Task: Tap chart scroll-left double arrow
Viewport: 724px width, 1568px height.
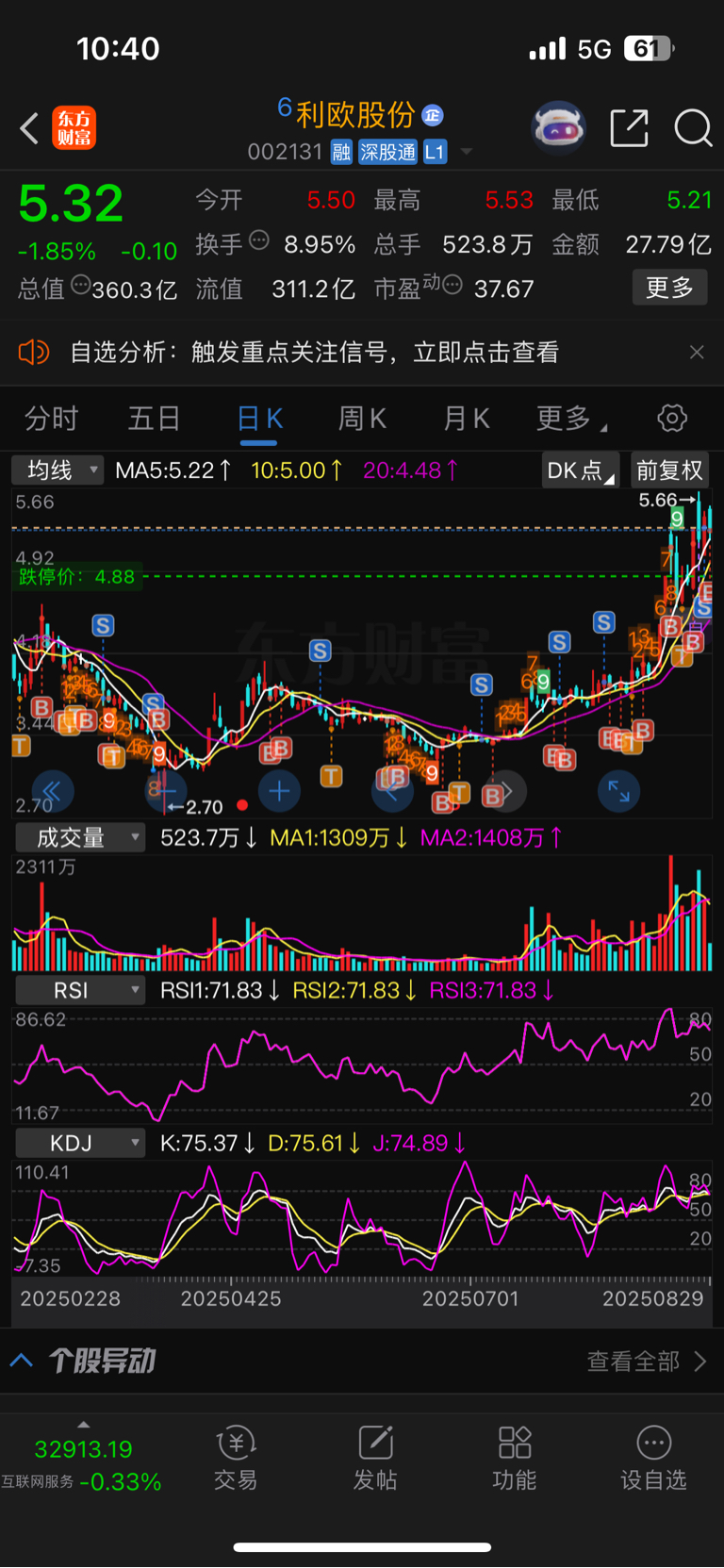Action: tap(53, 791)
